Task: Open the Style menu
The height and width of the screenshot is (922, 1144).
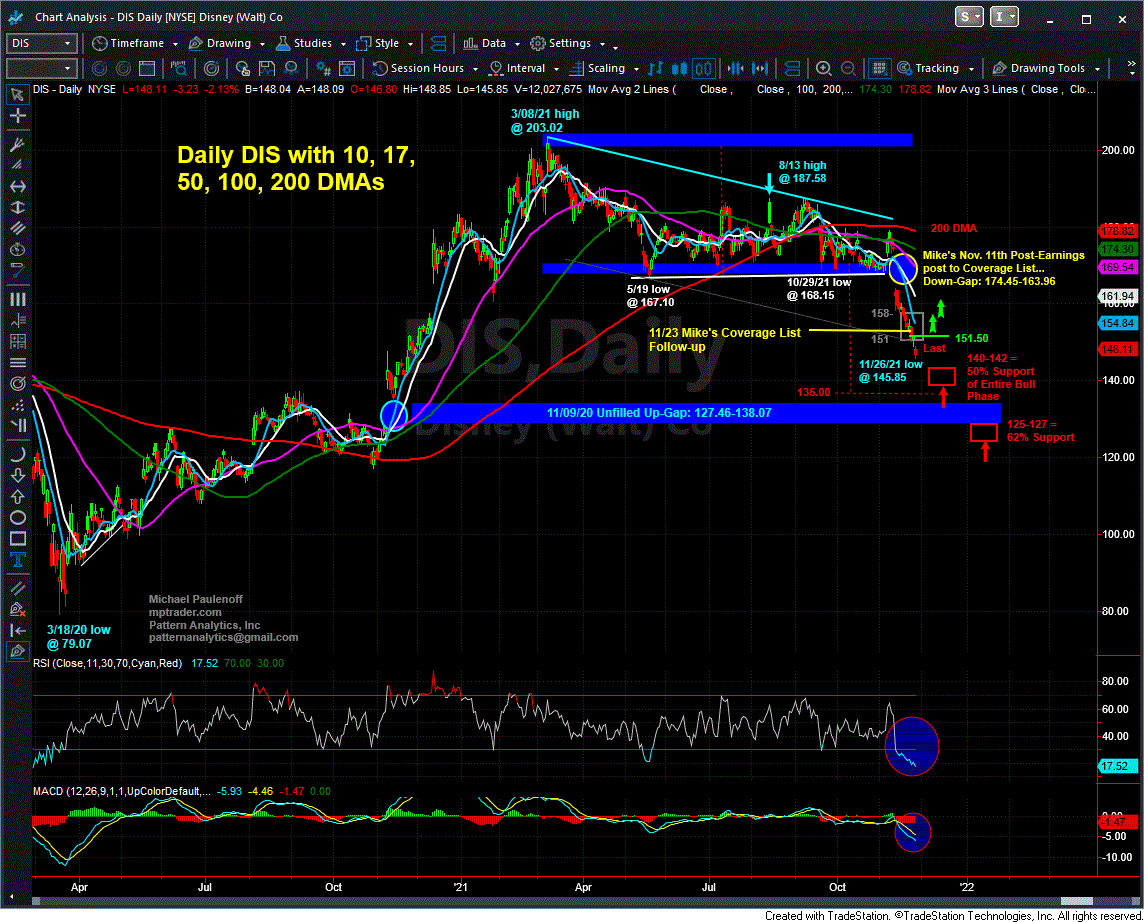Action: pos(378,44)
